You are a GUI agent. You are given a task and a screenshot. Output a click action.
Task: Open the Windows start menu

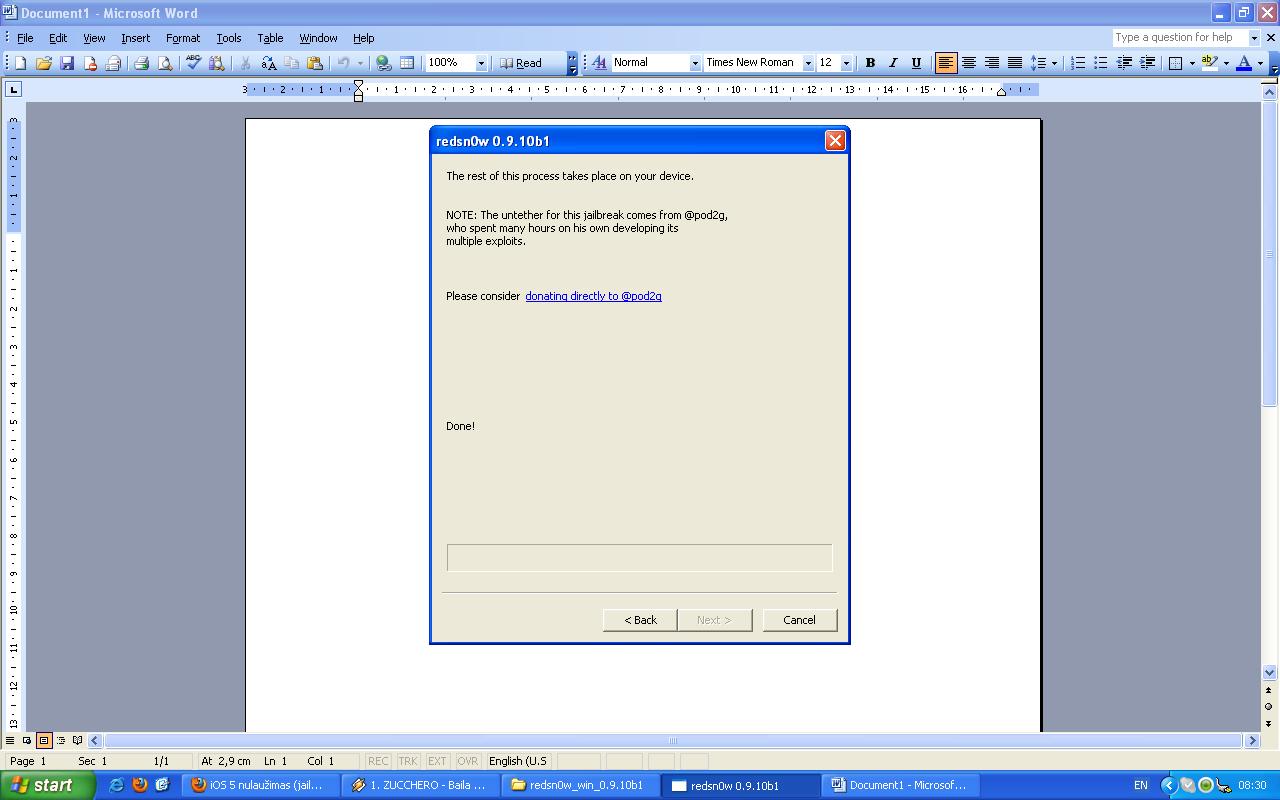[x=47, y=785]
